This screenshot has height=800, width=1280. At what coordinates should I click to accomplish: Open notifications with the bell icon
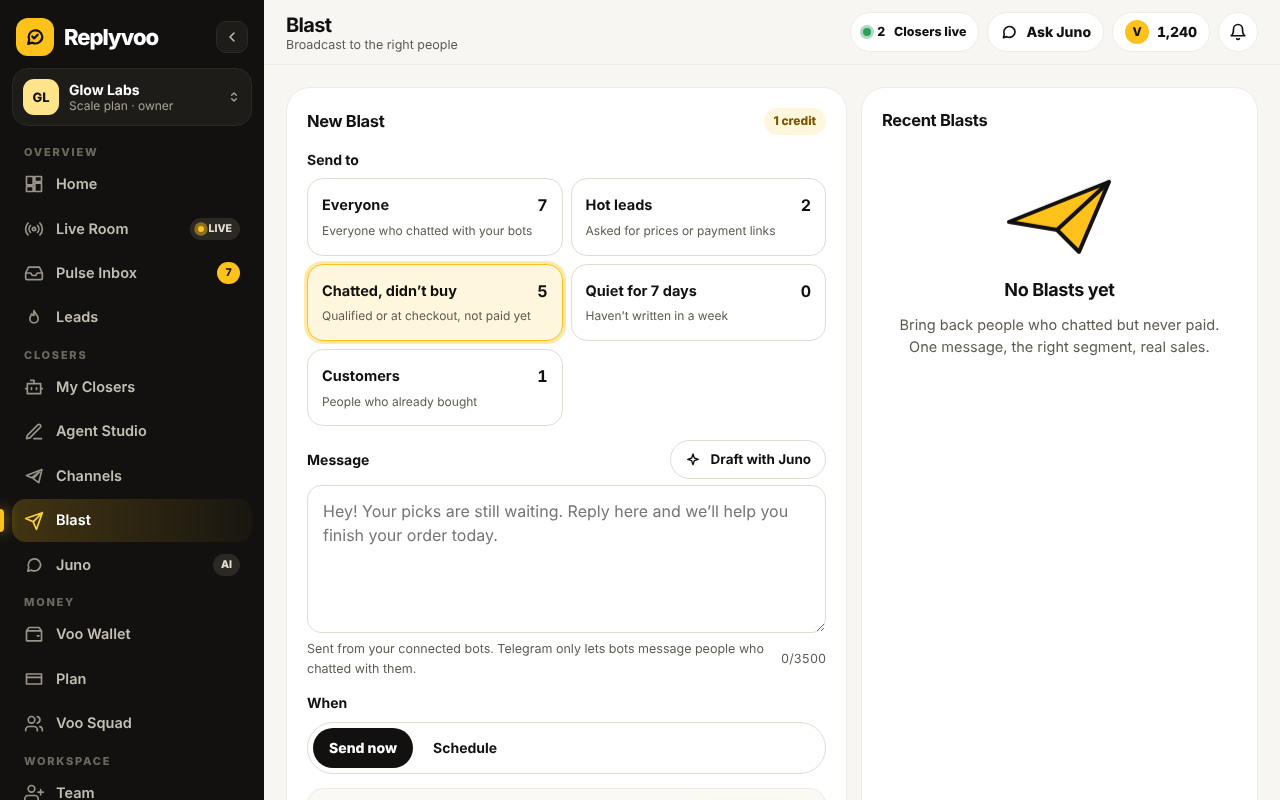1238,32
